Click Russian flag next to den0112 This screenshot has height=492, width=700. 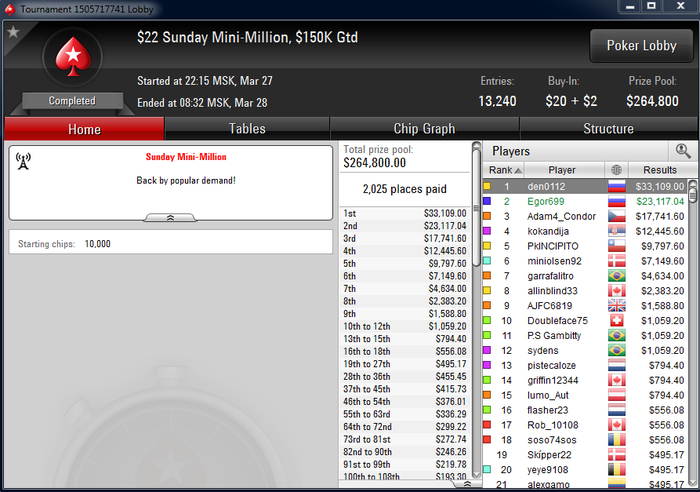tap(617, 186)
